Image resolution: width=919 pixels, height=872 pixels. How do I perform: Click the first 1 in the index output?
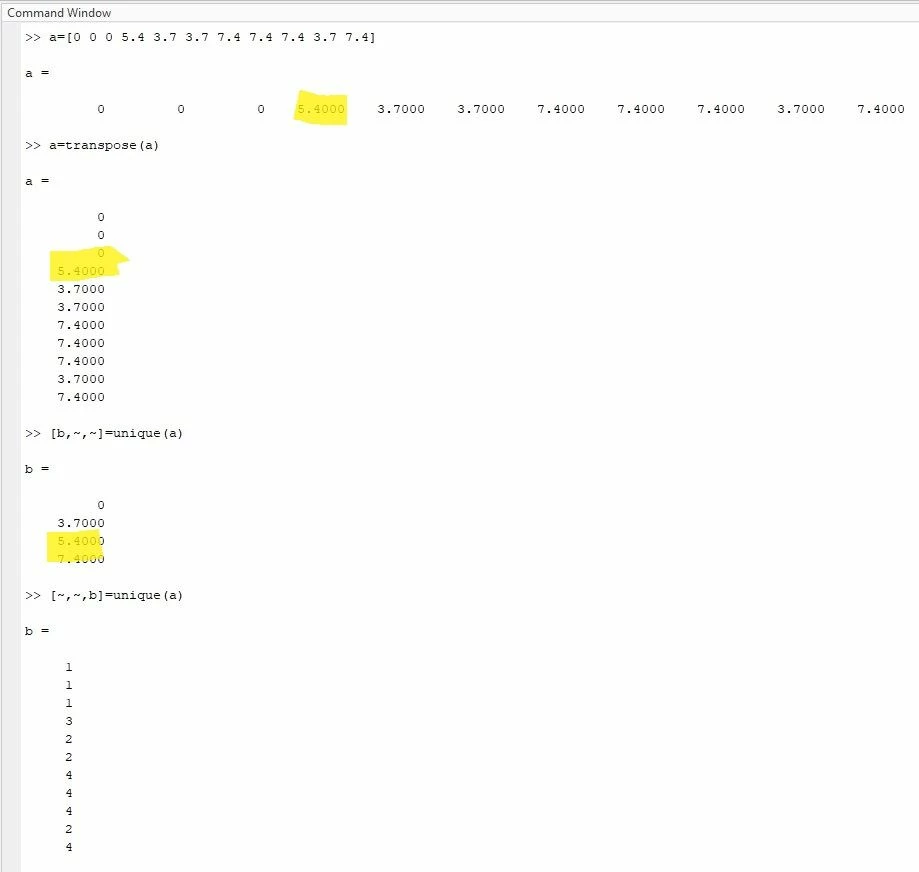pyautogui.click(x=69, y=667)
